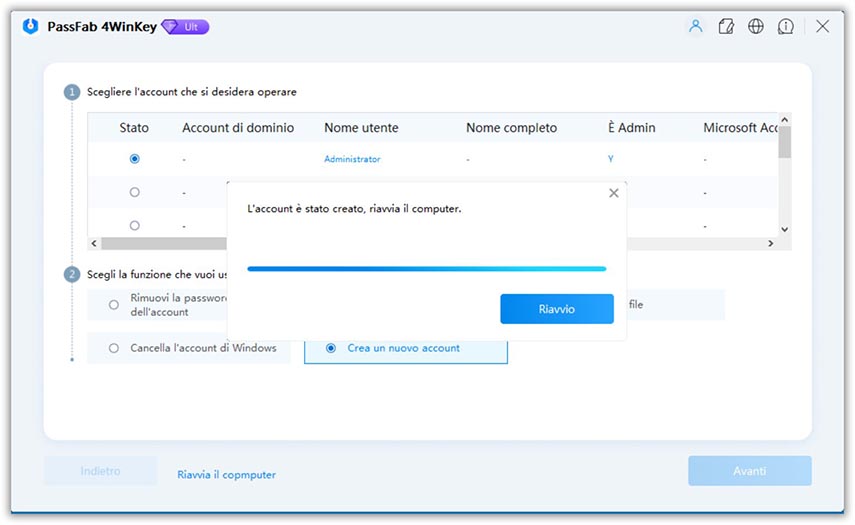The width and height of the screenshot is (855, 525).
Task: Choose 'Cancella l'account di Windows' option
Action: point(114,348)
